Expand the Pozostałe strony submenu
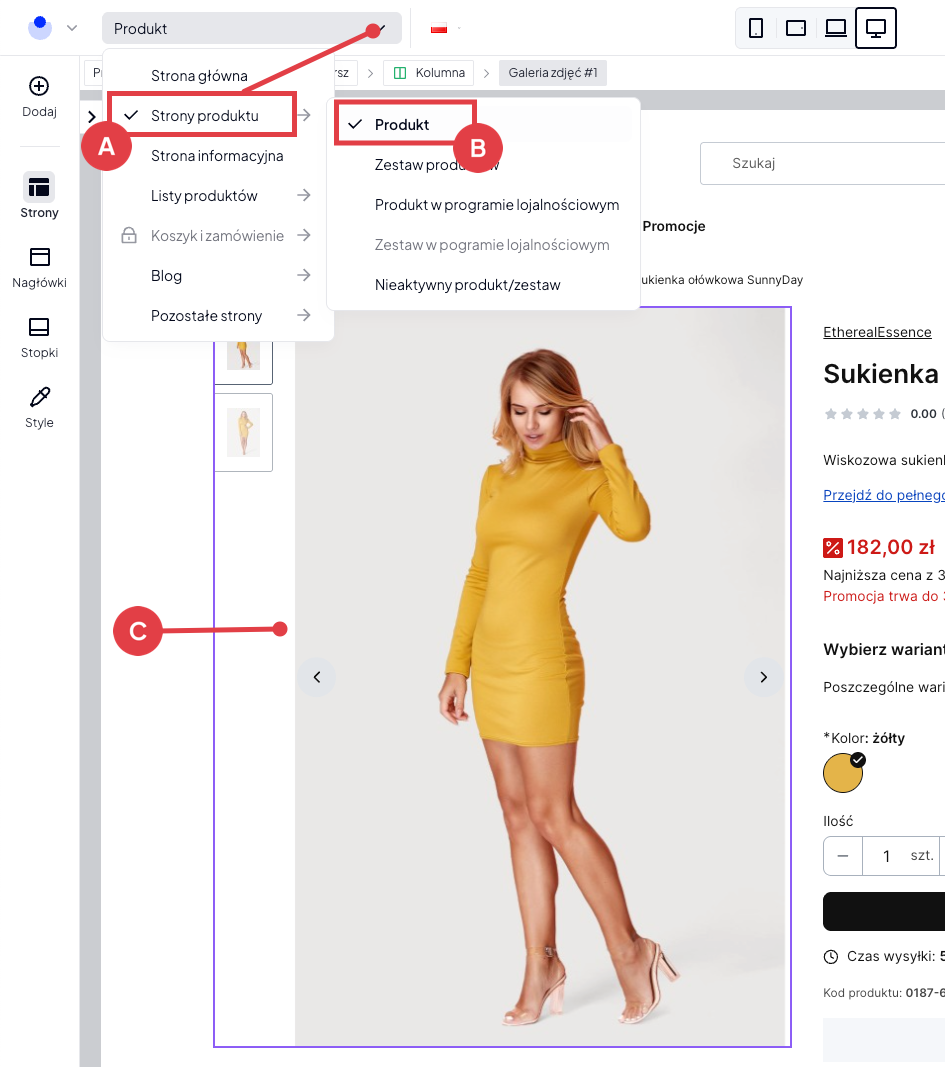945x1067 pixels. coord(302,315)
